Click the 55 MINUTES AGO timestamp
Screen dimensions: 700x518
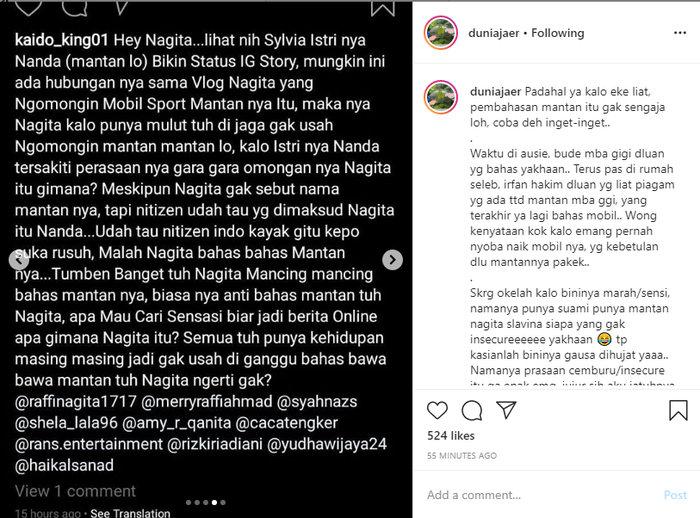pyautogui.click(x=462, y=455)
